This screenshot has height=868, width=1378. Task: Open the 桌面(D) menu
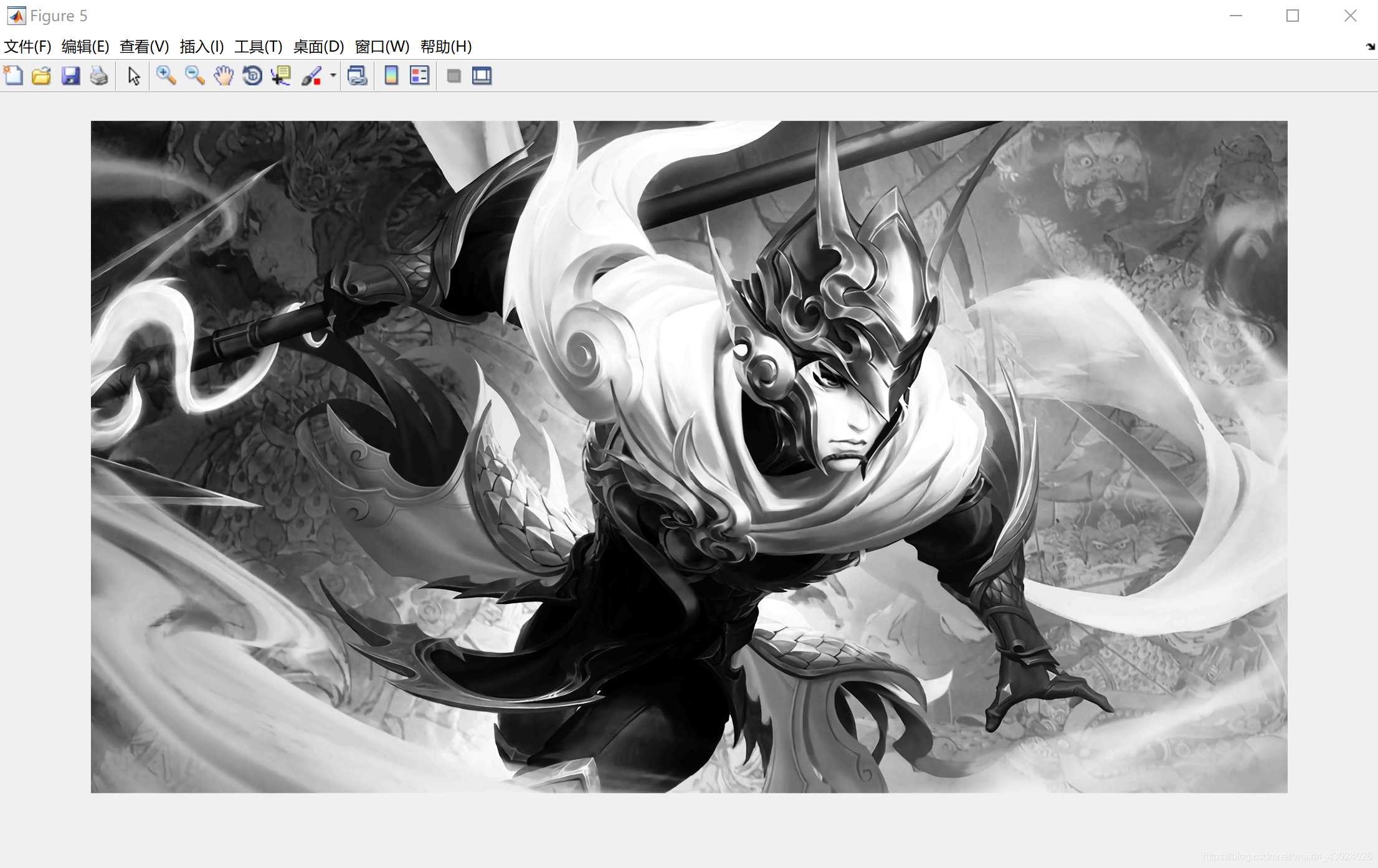pyautogui.click(x=318, y=47)
